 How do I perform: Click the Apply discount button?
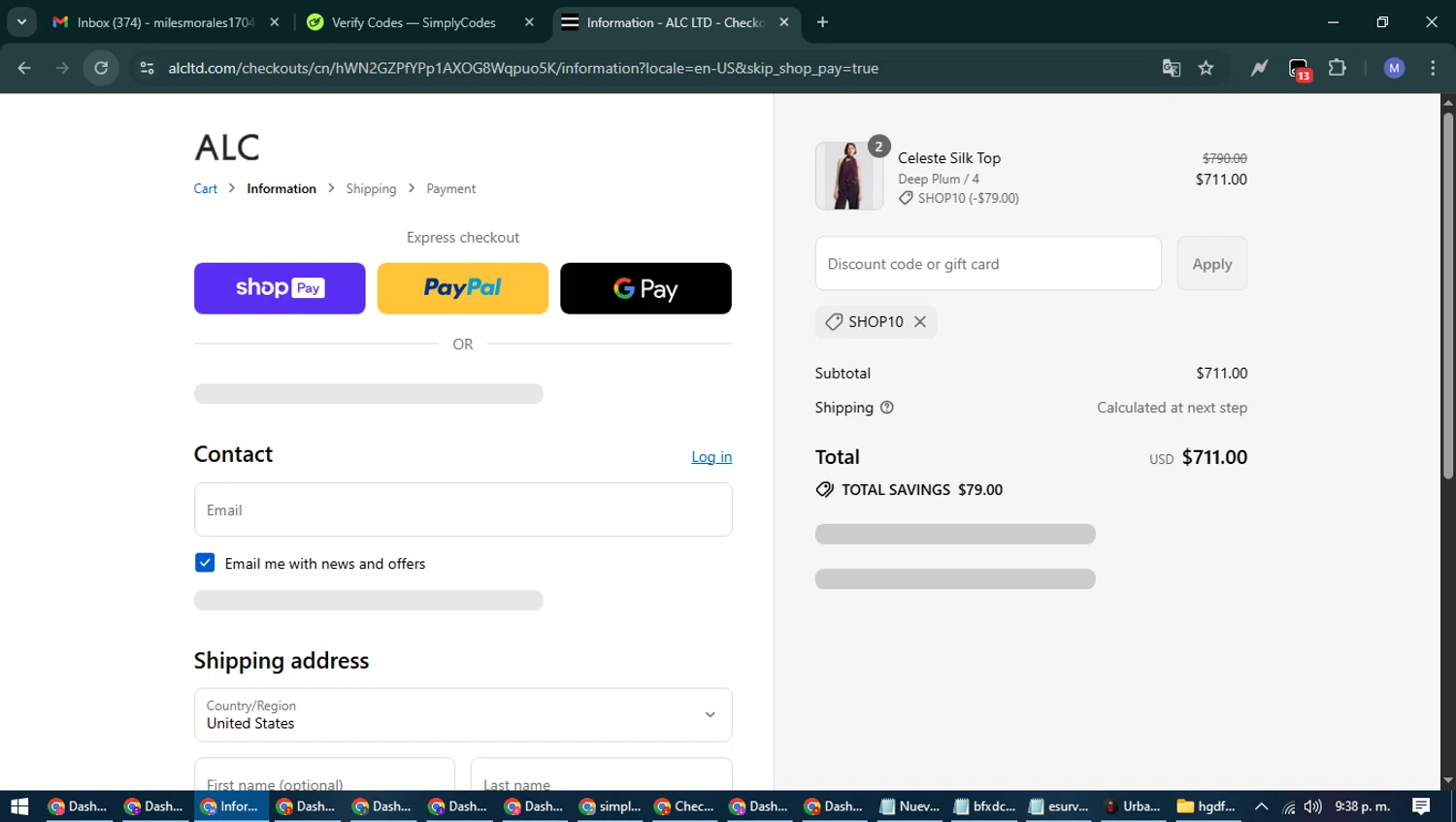[1212, 264]
